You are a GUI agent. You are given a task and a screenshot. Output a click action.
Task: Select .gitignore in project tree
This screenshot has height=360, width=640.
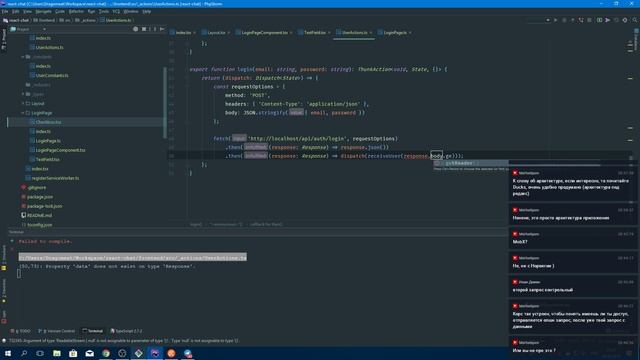[33, 187]
